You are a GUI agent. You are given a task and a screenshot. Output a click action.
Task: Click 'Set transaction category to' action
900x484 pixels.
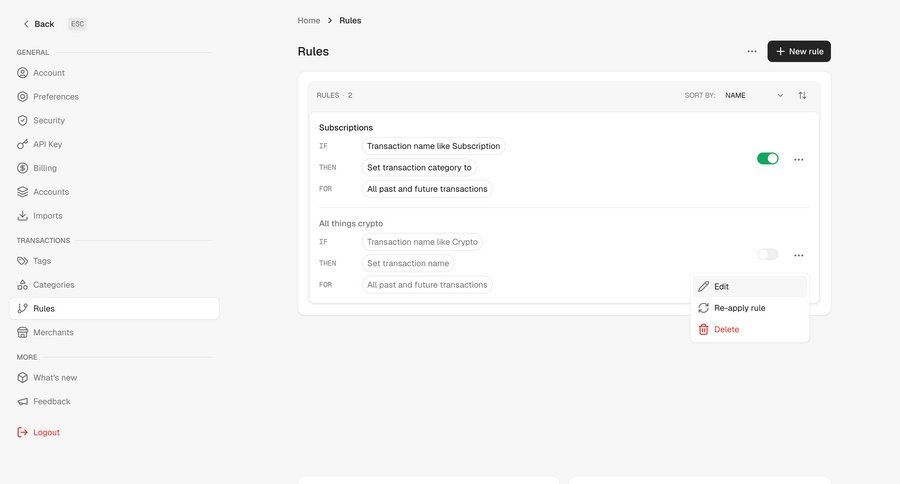click(419, 168)
